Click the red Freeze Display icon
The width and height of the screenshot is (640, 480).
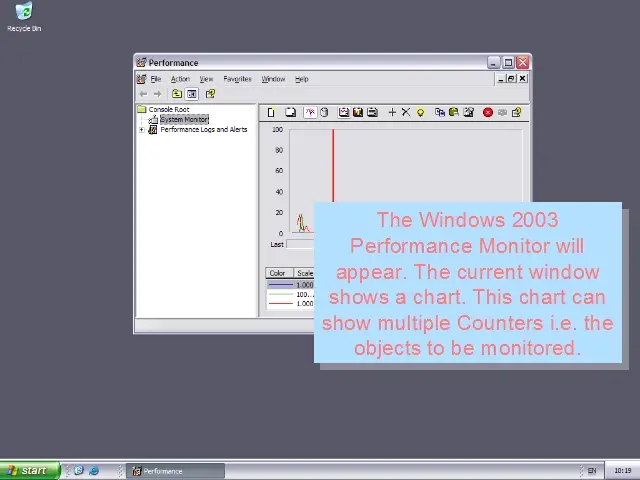(488, 112)
